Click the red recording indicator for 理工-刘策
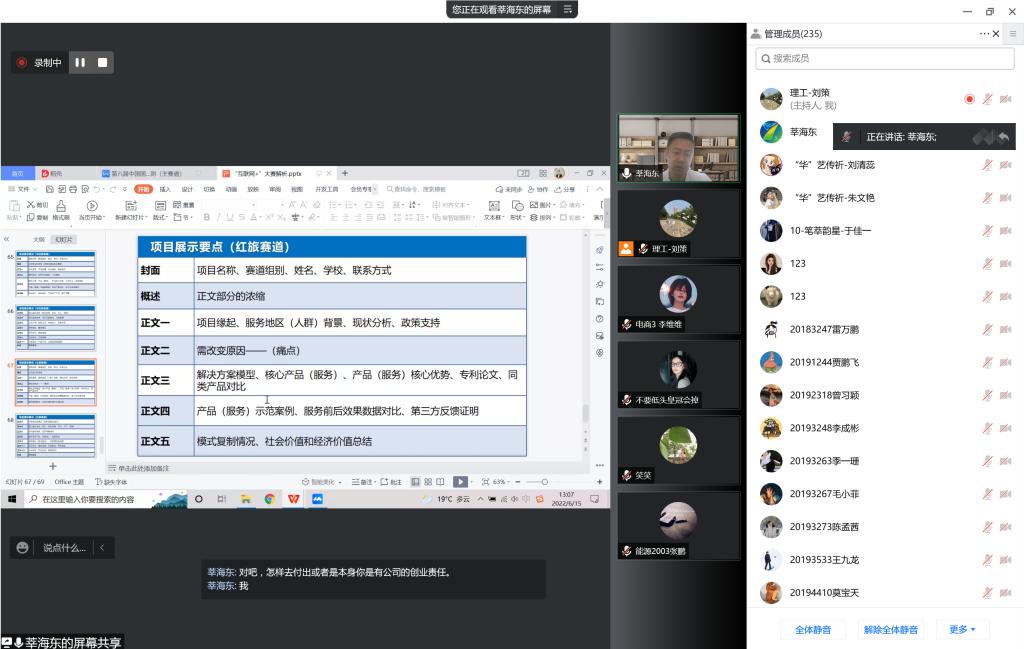The image size is (1024, 649). point(969,99)
